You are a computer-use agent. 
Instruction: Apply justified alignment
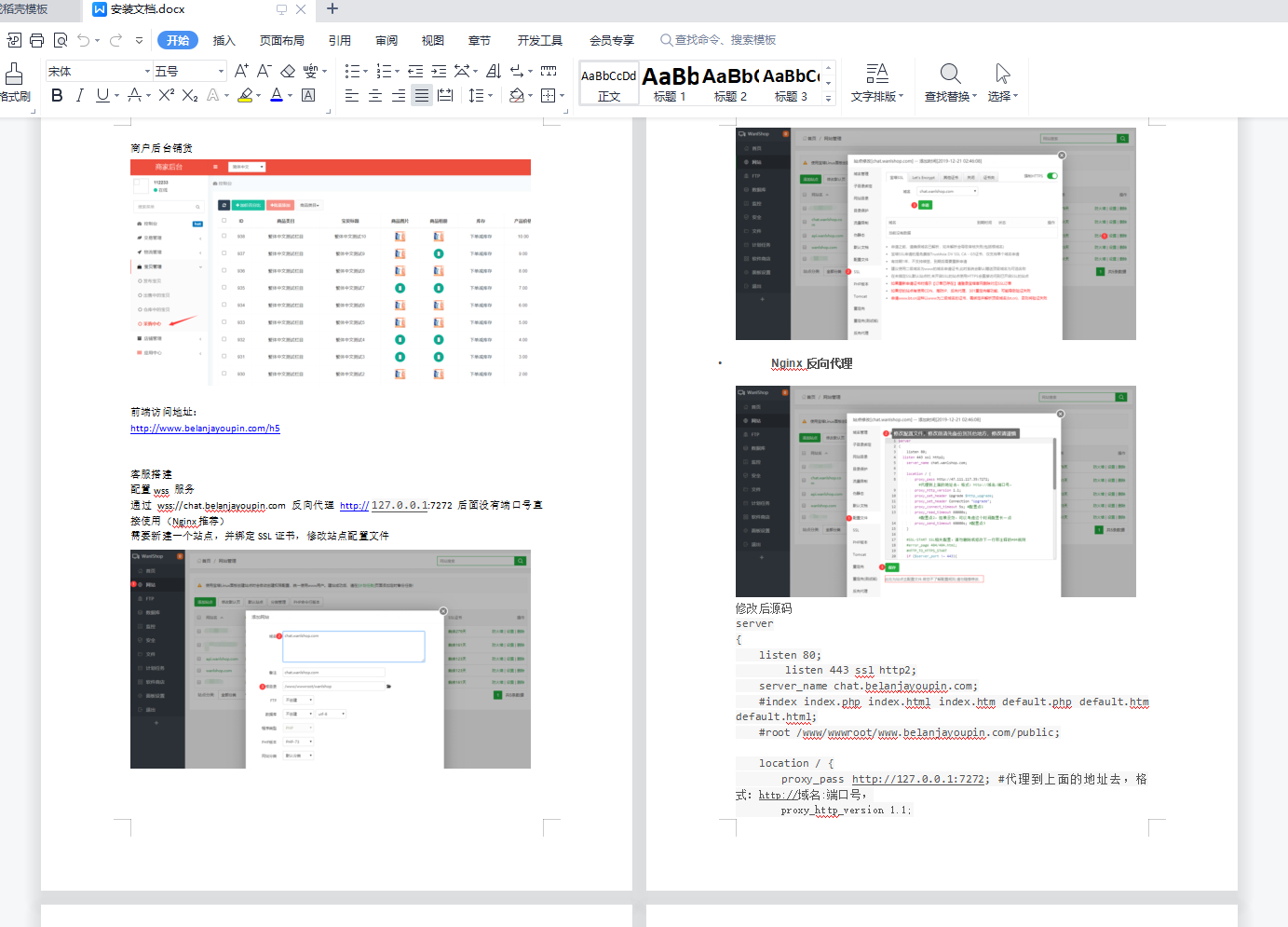pos(421,95)
